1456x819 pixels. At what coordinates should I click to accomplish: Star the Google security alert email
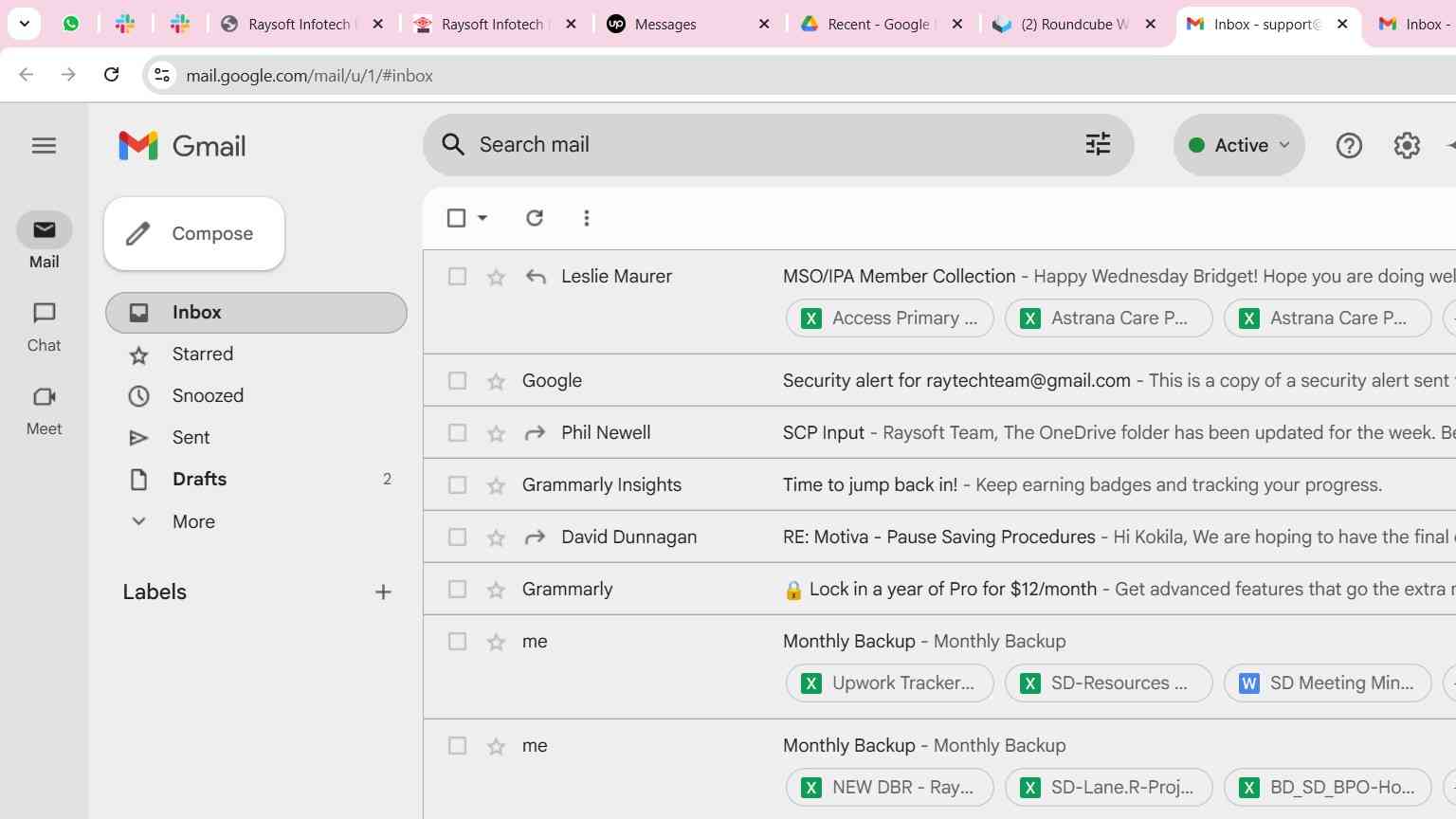pyautogui.click(x=496, y=381)
